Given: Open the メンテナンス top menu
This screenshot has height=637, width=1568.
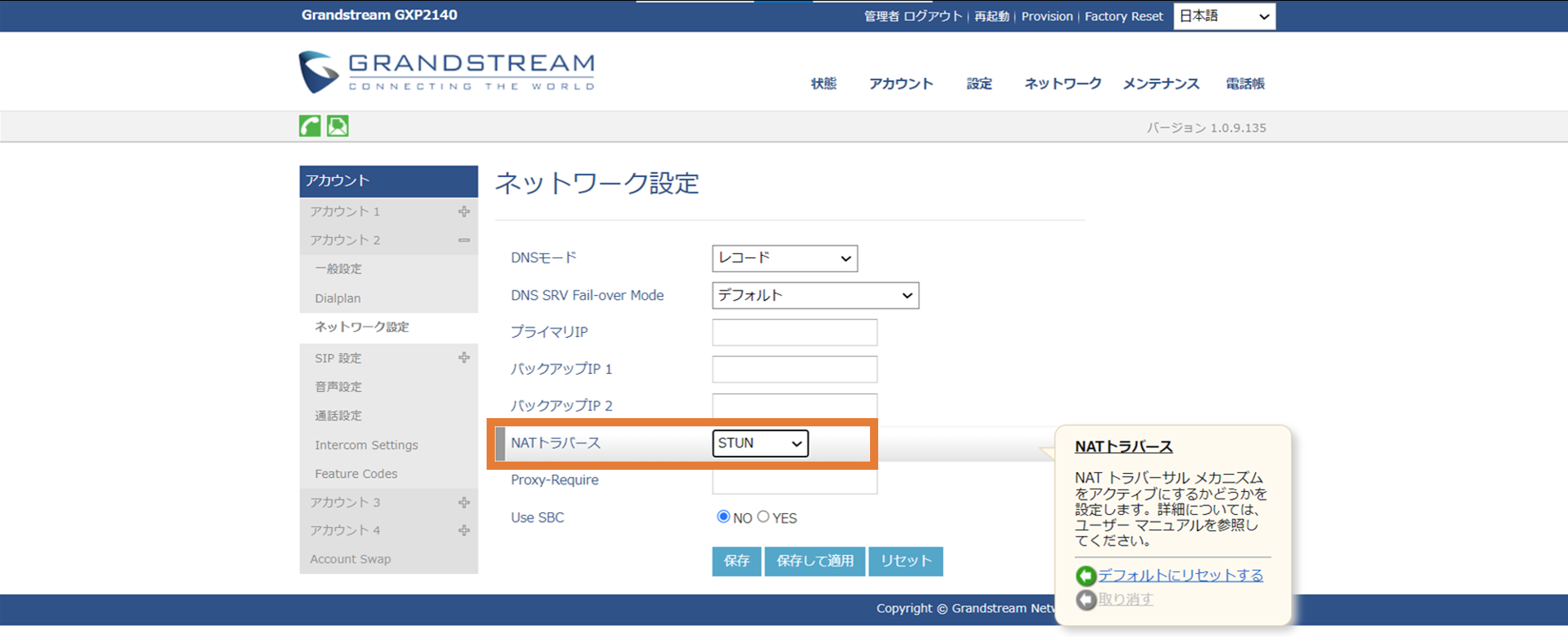Looking at the screenshot, I should pyautogui.click(x=1160, y=84).
